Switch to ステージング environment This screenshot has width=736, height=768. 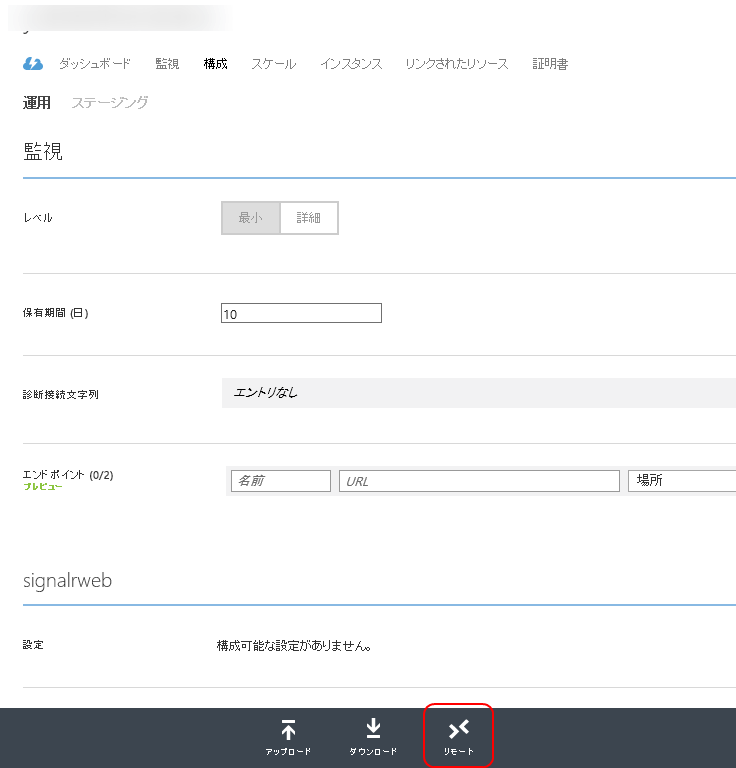click(x=110, y=103)
